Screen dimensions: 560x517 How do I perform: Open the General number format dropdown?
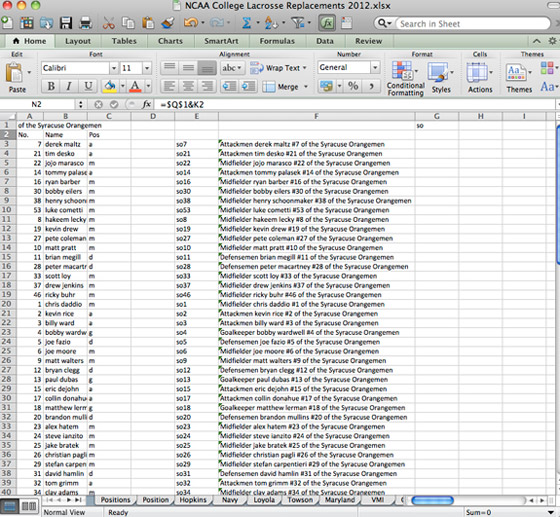[375, 67]
